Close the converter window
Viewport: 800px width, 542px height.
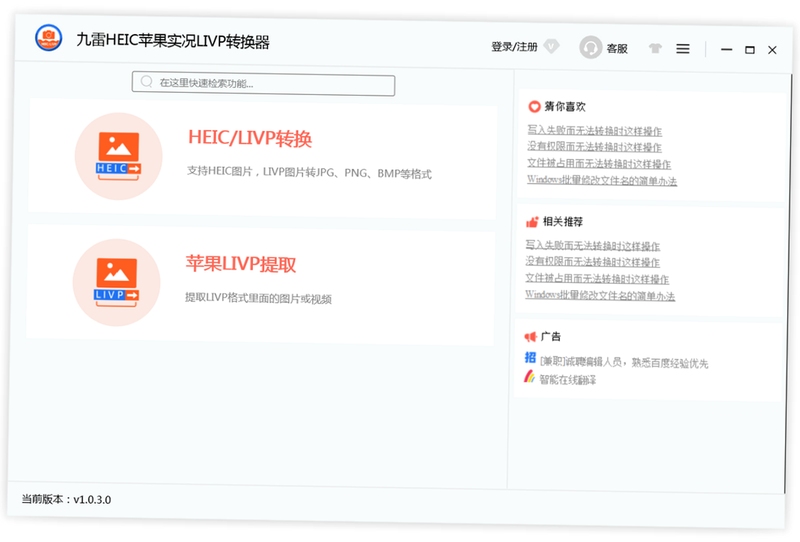tap(772, 50)
